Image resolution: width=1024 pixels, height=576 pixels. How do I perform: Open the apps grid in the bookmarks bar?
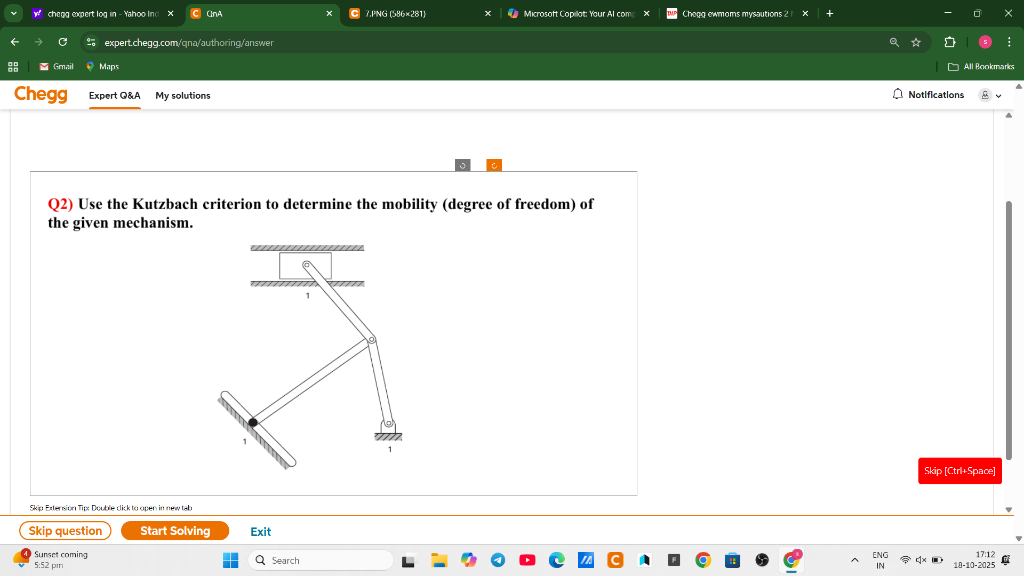point(13,67)
